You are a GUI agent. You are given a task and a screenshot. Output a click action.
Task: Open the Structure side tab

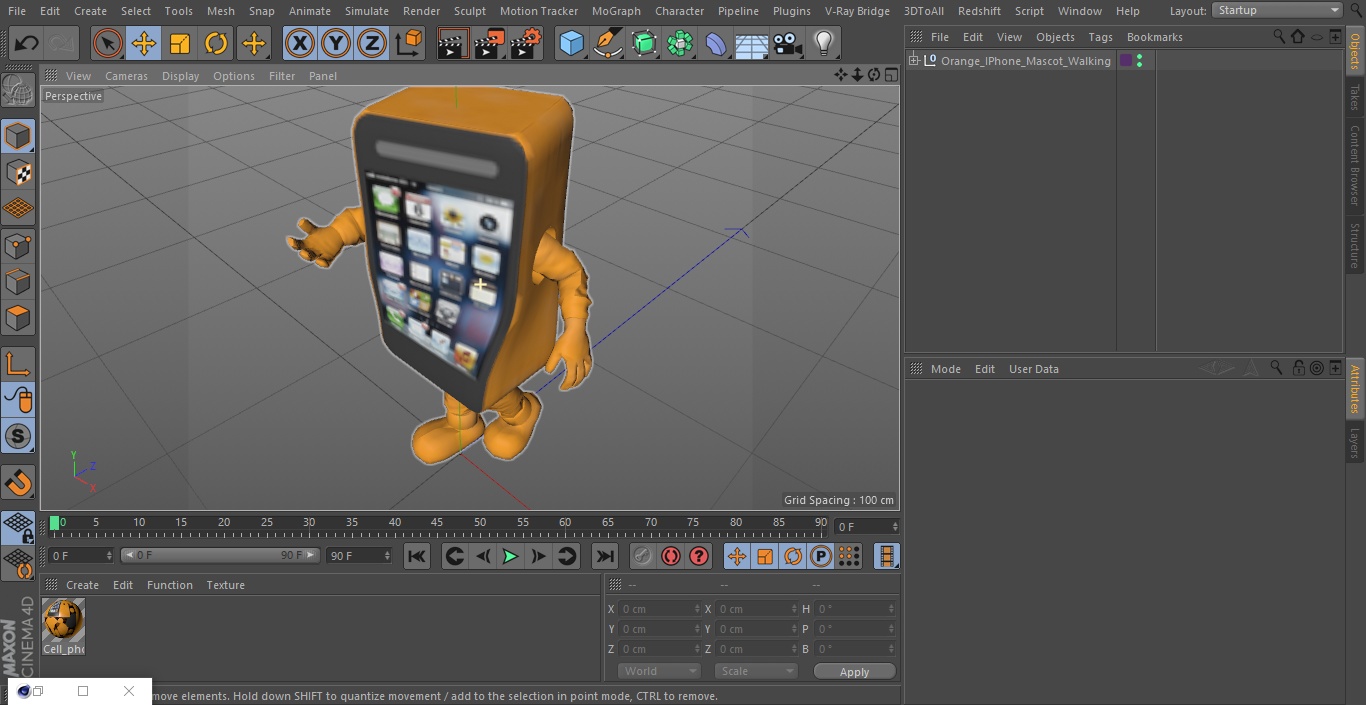point(1355,245)
